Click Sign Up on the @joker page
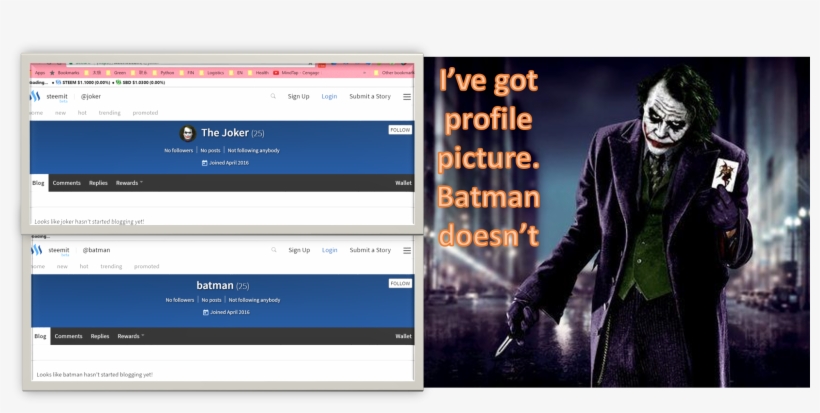 coord(298,96)
